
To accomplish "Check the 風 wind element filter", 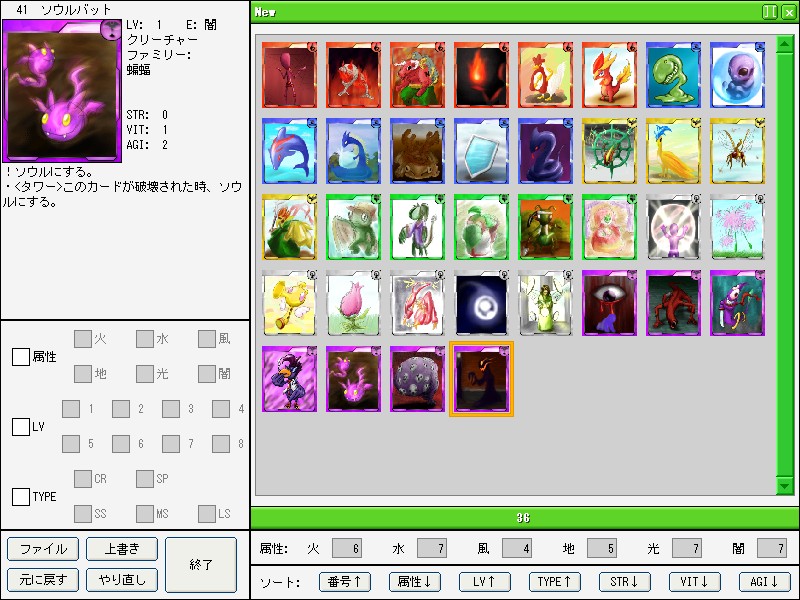I will pyautogui.click(x=207, y=339).
